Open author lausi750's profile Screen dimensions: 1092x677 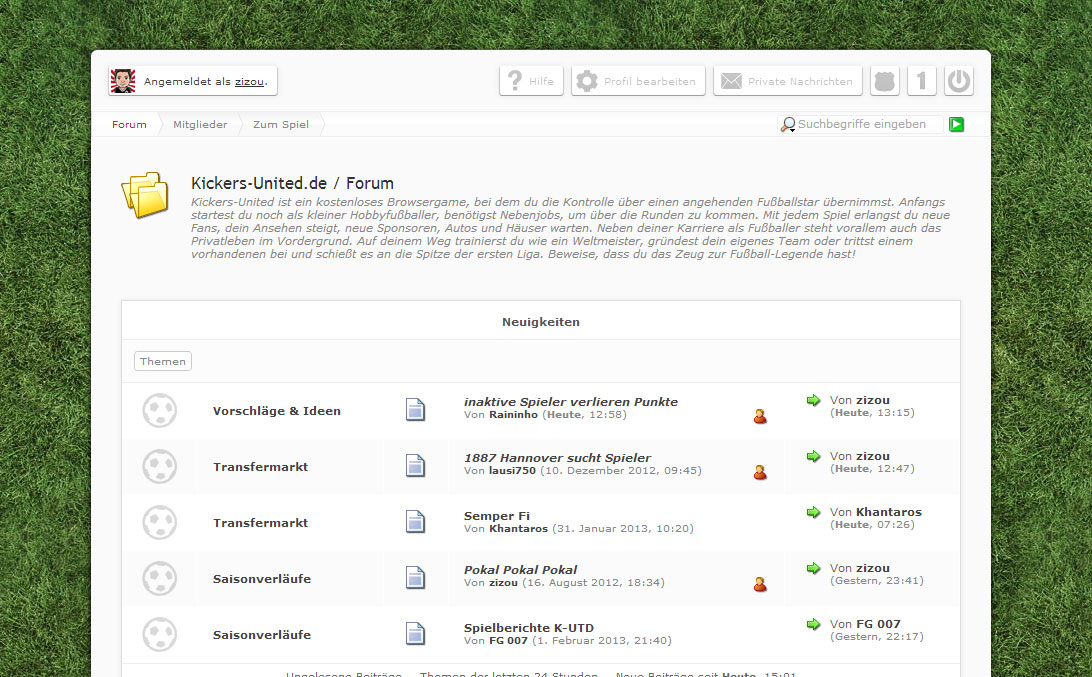tap(513, 471)
